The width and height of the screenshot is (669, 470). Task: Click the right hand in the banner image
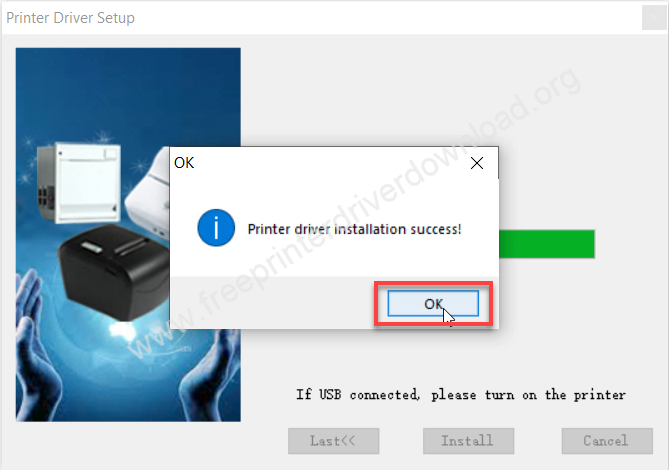209,375
